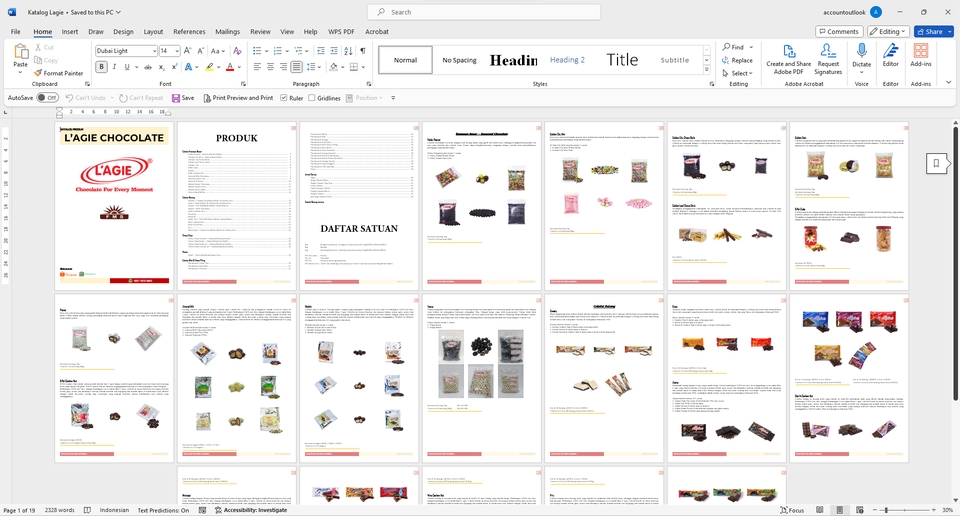Click the Search box in title bar

(484, 12)
